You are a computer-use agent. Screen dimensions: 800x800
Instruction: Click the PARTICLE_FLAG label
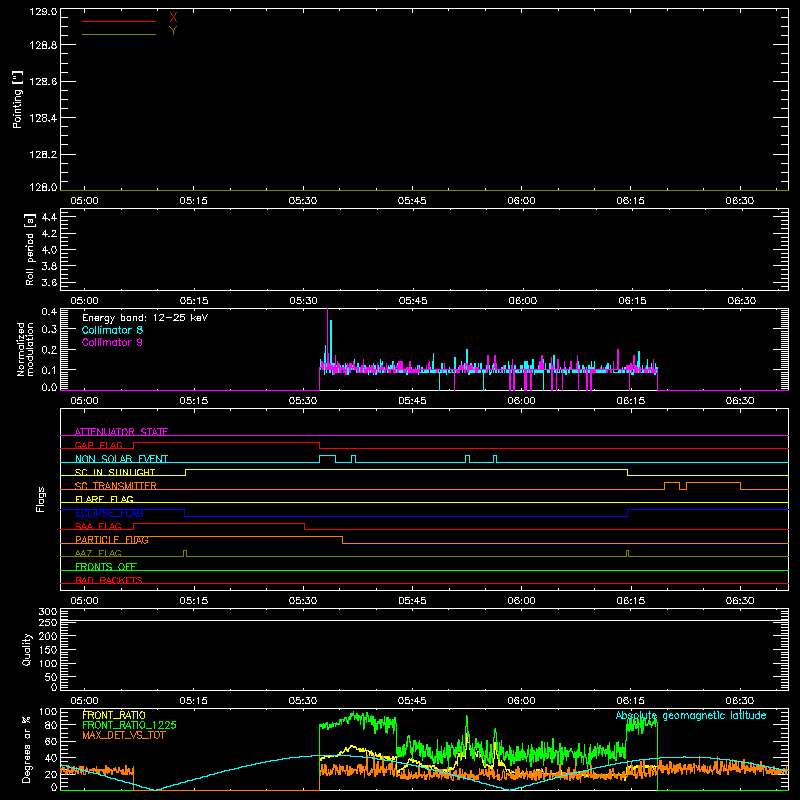click(112, 540)
